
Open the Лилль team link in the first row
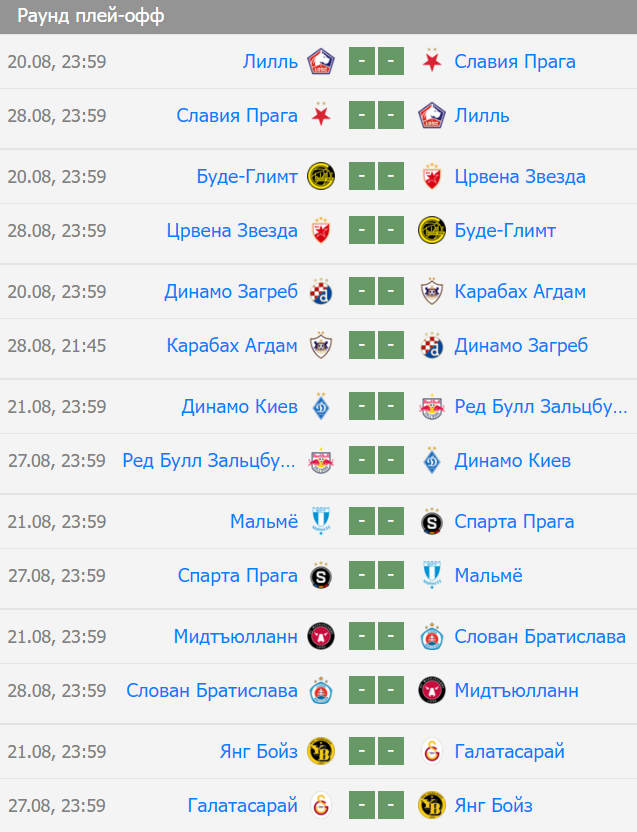pyautogui.click(x=270, y=62)
